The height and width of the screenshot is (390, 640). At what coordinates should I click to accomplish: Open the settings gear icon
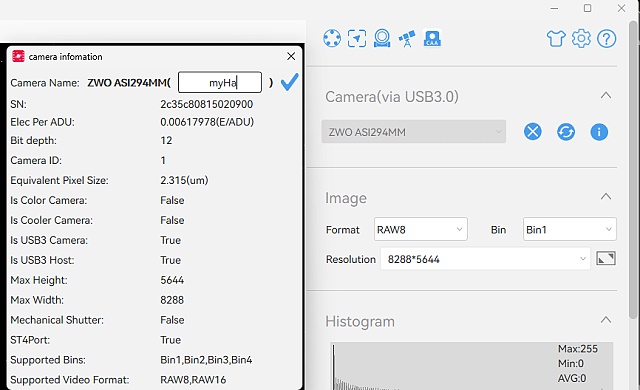click(x=581, y=39)
